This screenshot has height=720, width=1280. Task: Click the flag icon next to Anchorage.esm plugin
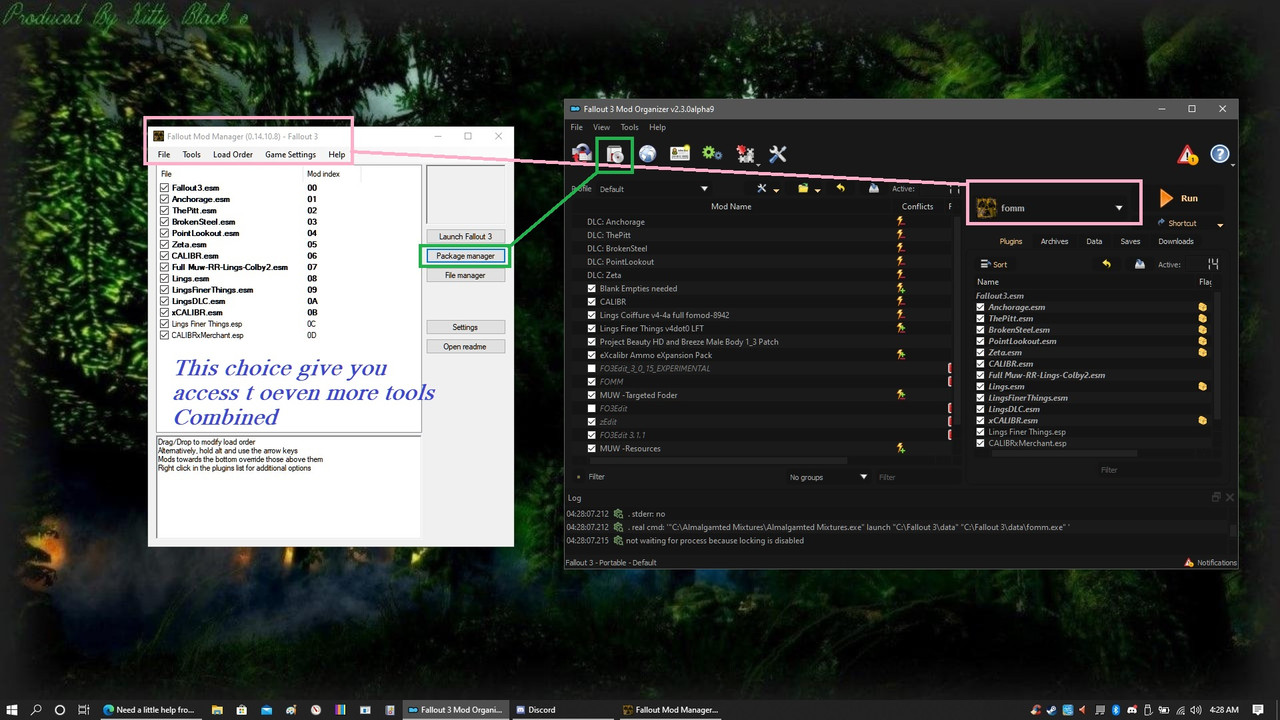(1202, 307)
